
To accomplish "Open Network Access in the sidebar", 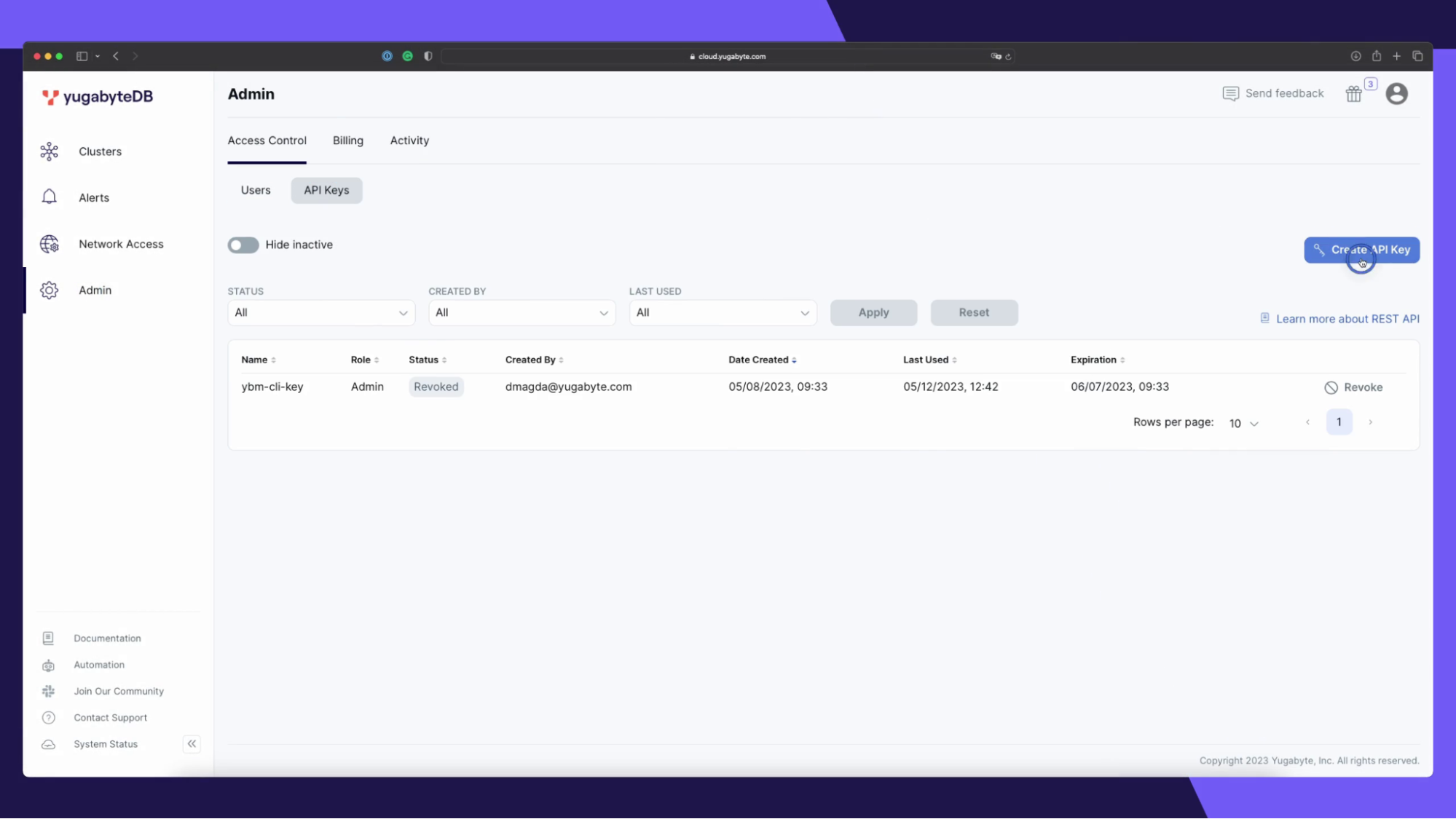I will click(x=121, y=244).
